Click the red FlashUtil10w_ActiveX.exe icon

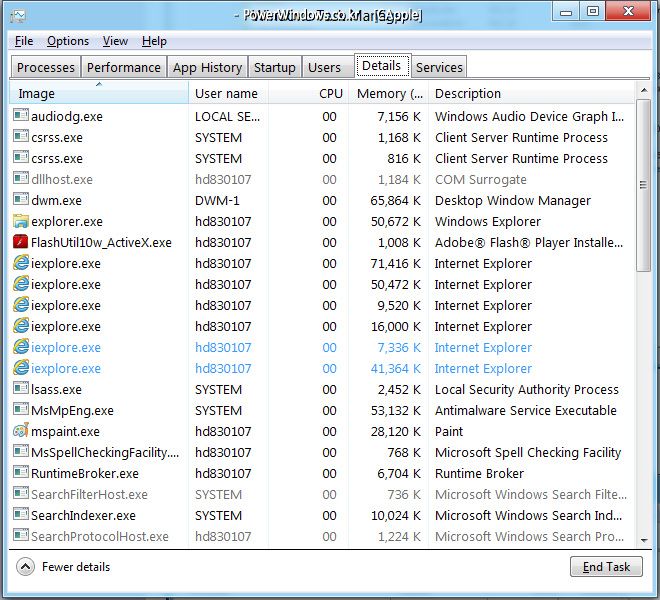21,242
